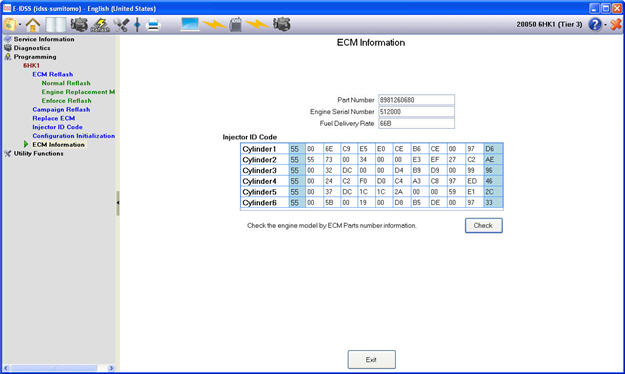Click the Fuel Delivery Rate field
This screenshot has width=625, height=374.
tap(416, 124)
